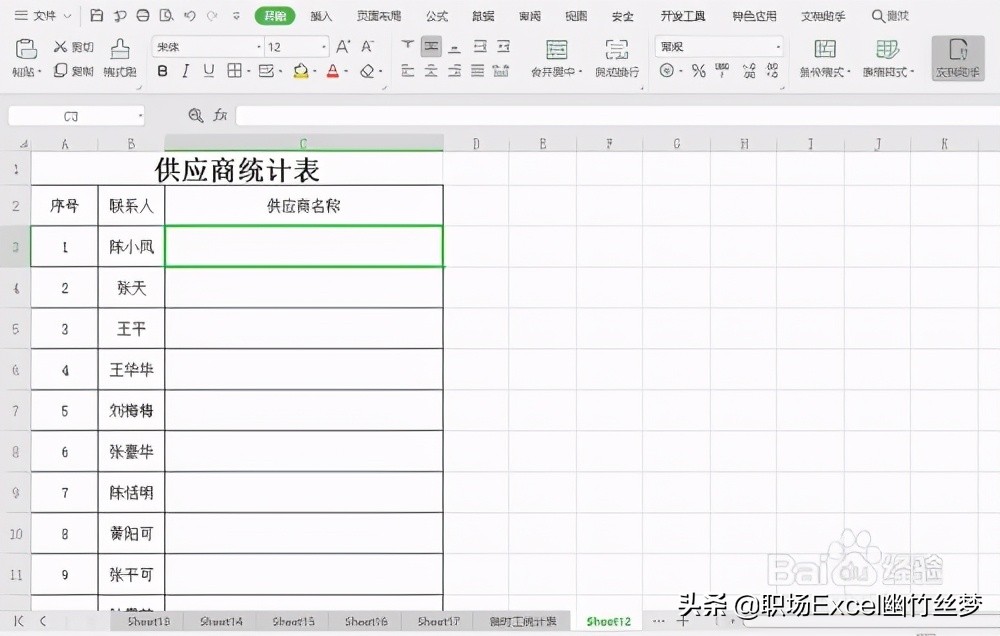Expand the 常规 number format dropdown

click(780, 45)
